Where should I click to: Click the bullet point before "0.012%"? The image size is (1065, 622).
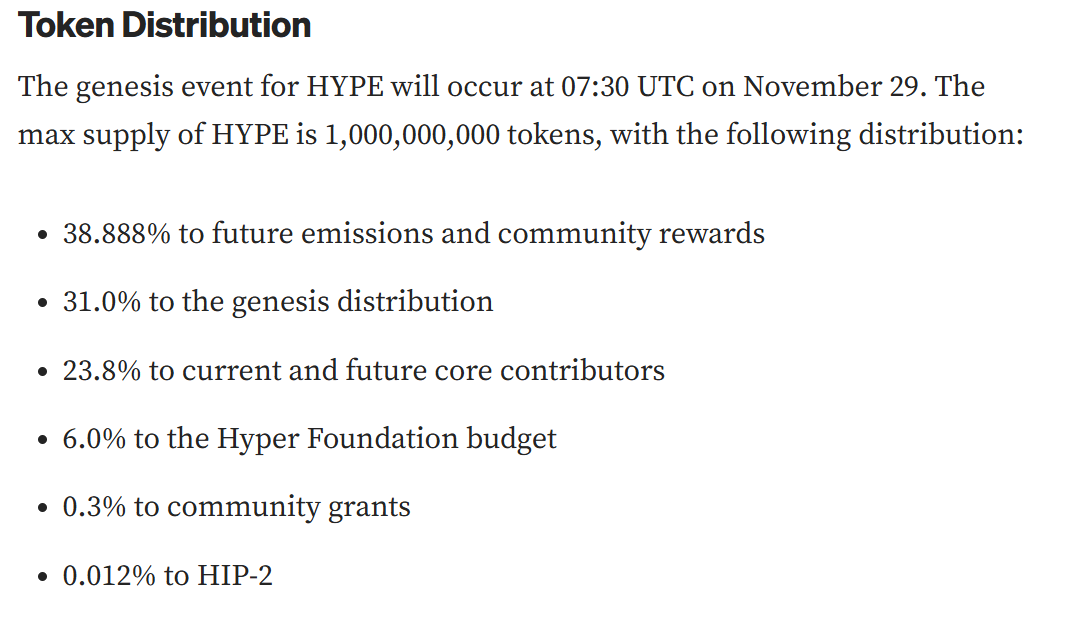click(x=41, y=578)
